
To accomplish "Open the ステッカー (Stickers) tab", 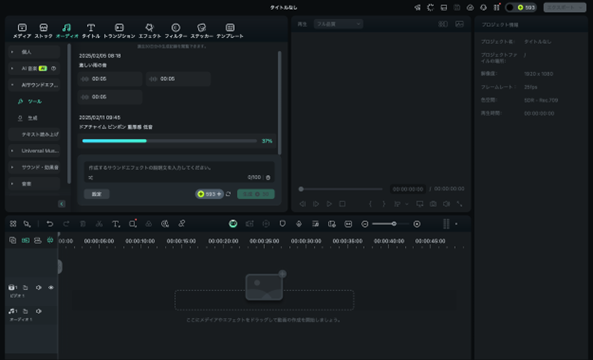I will click(x=202, y=31).
